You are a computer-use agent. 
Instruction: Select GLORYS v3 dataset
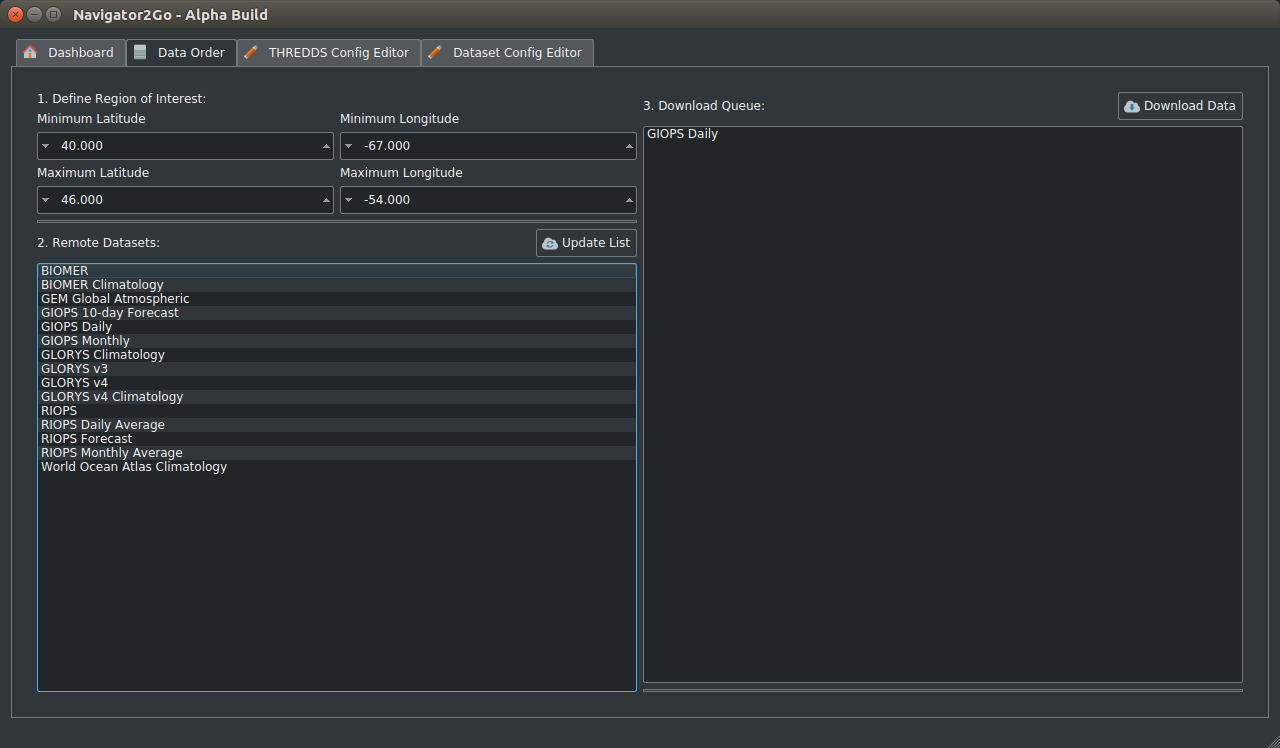pos(337,369)
